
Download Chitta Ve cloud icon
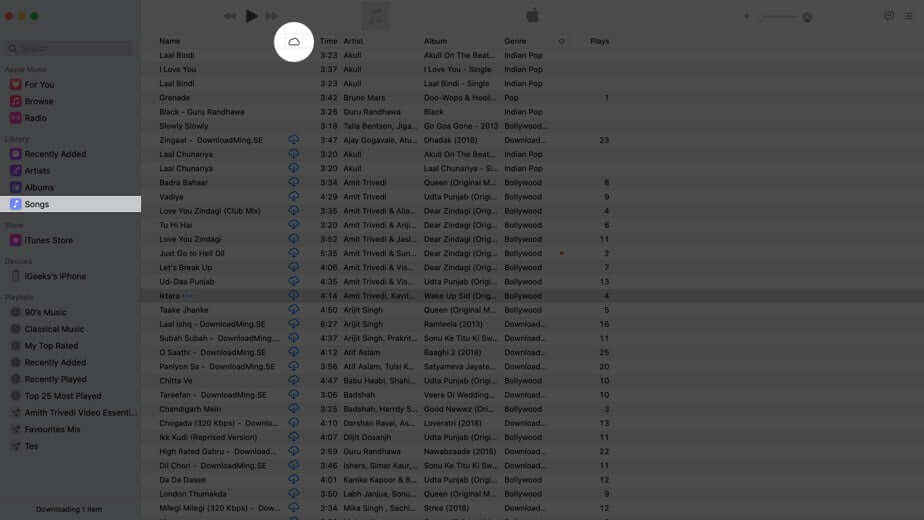click(x=293, y=380)
